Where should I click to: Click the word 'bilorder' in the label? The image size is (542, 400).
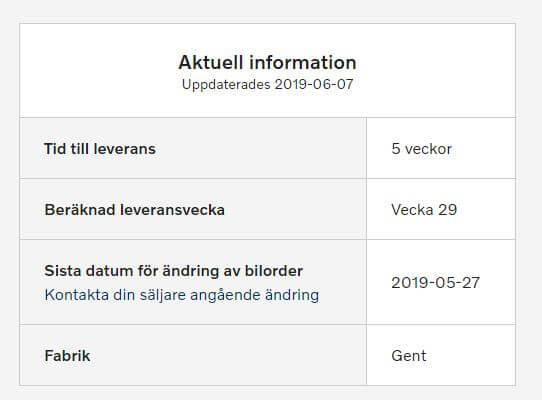(274, 271)
